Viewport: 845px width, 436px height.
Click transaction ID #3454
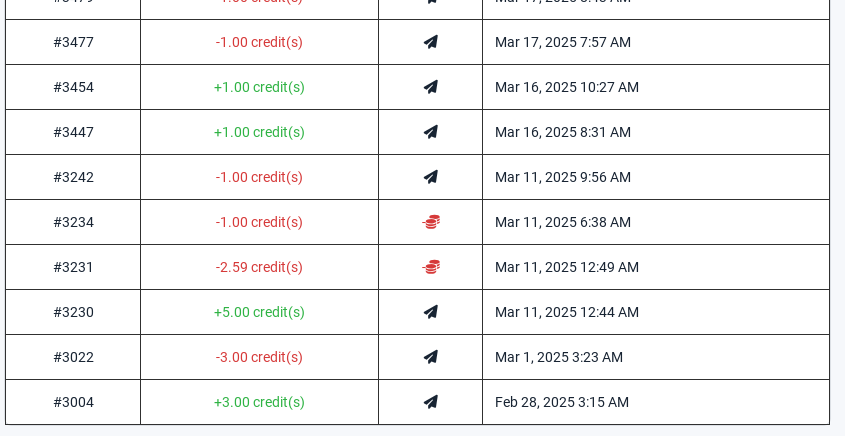point(74,87)
